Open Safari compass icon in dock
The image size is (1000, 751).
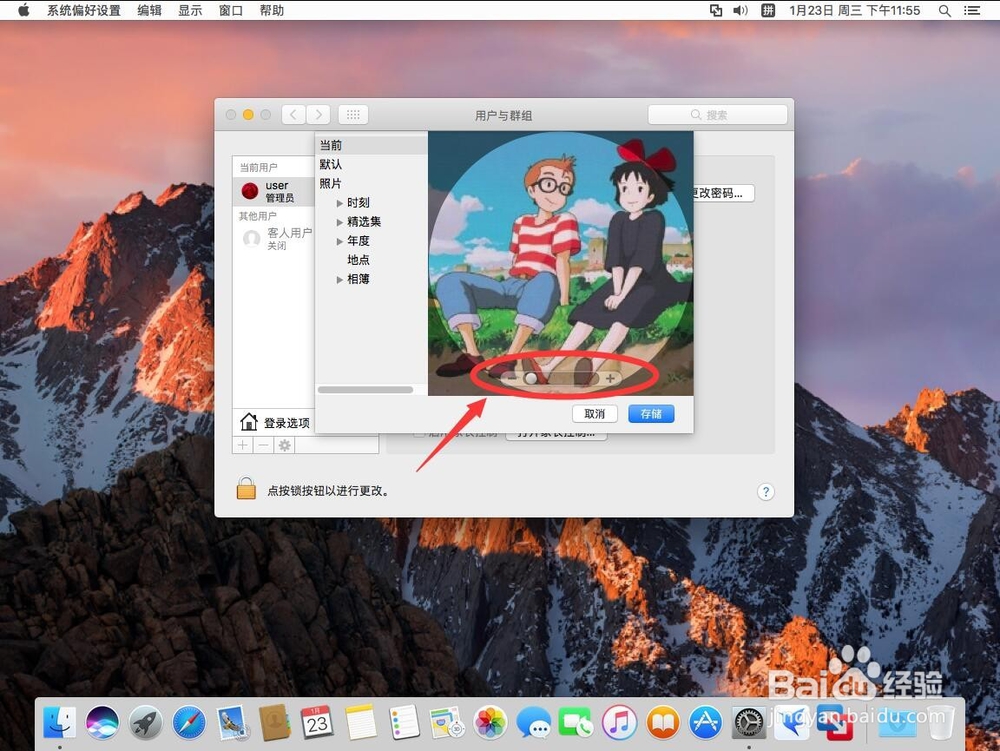pyautogui.click(x=189, y=722)
